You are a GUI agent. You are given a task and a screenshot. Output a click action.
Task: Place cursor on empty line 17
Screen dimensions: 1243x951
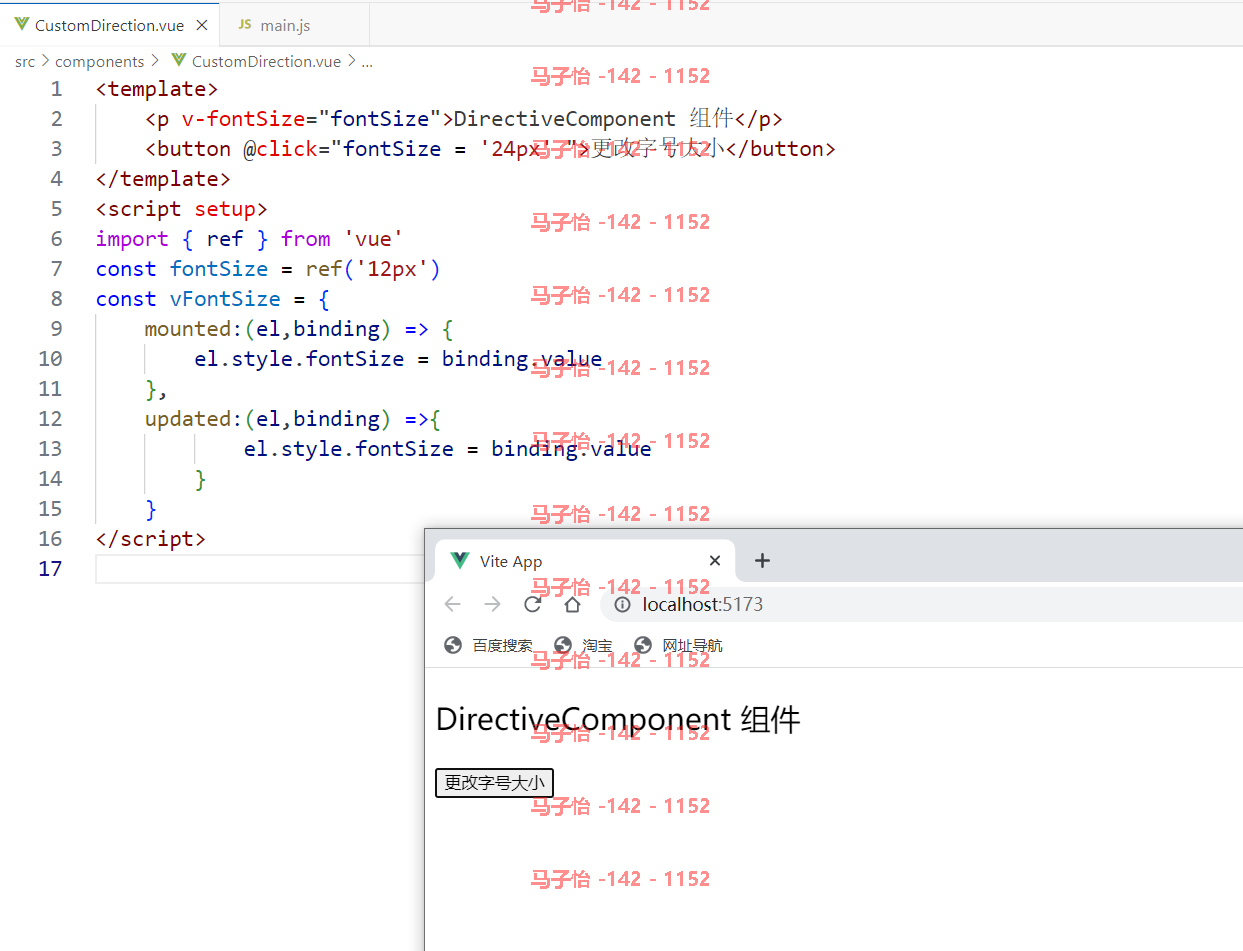pos(260,569)
